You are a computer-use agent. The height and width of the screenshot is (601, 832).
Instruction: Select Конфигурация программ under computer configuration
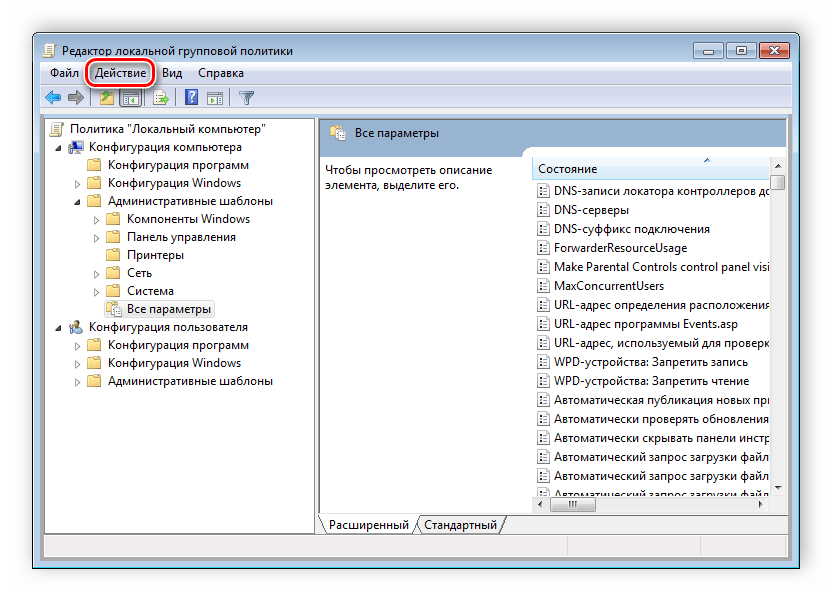coord(178,165)
